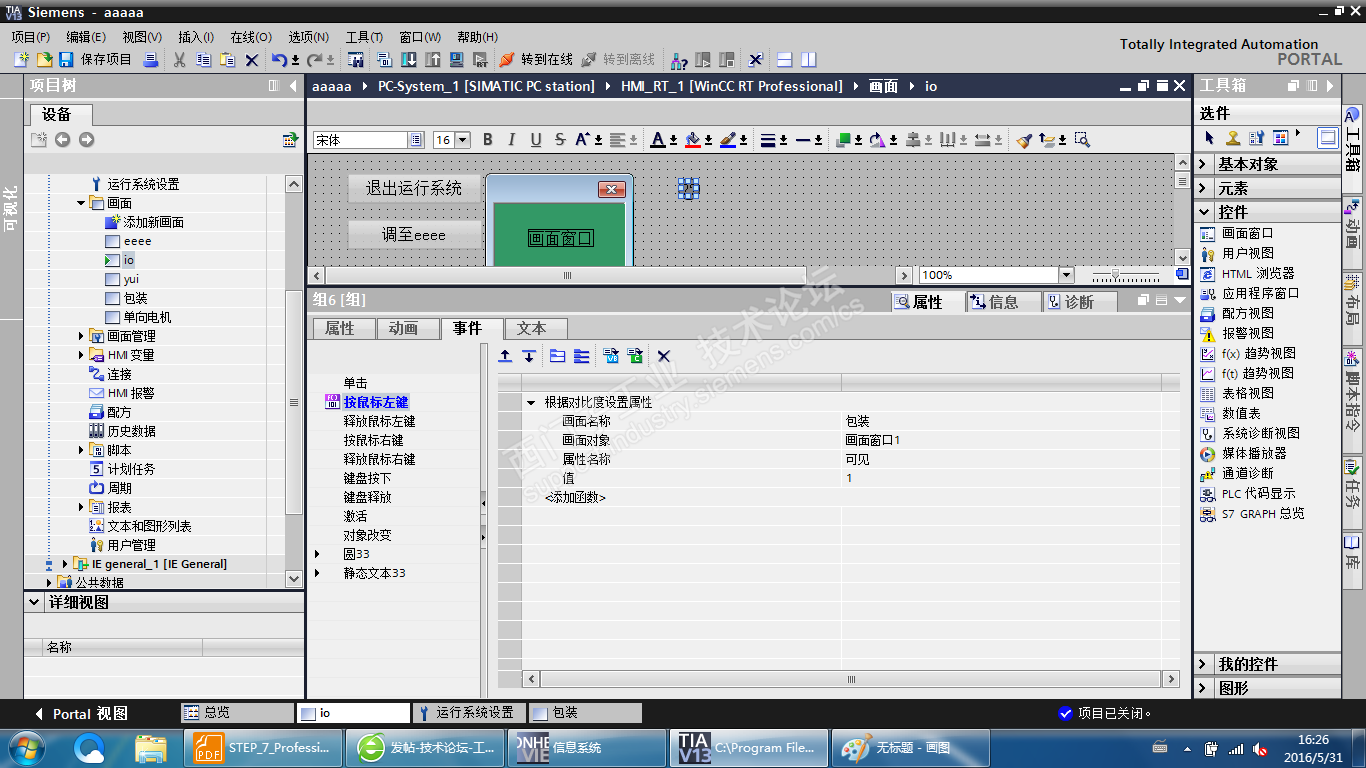Open the 插入(I) menu
The width and height of the screenshot is (1366, 768).
[x=196, y=37]
